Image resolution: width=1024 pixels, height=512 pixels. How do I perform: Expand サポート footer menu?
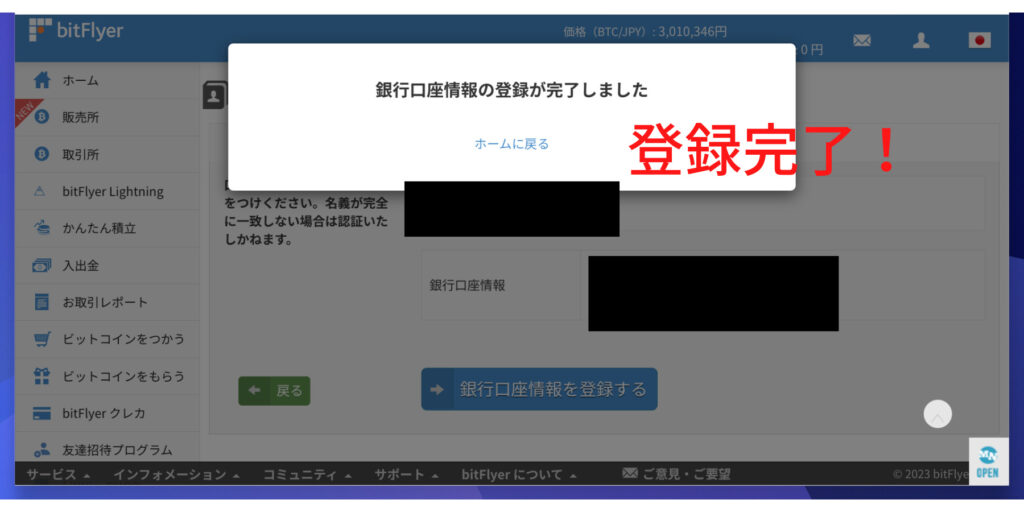pyautogui.click(x=406, y=474)
